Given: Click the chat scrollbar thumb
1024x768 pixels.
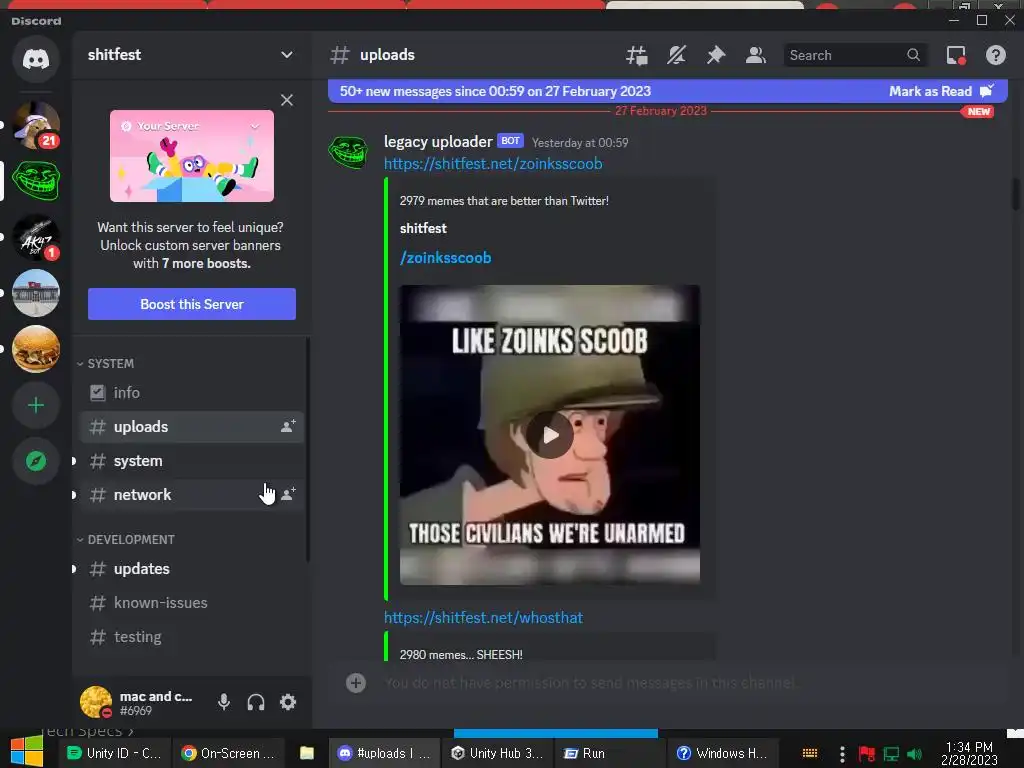Looking at the screenshot, I should [x=1016, y=195].
